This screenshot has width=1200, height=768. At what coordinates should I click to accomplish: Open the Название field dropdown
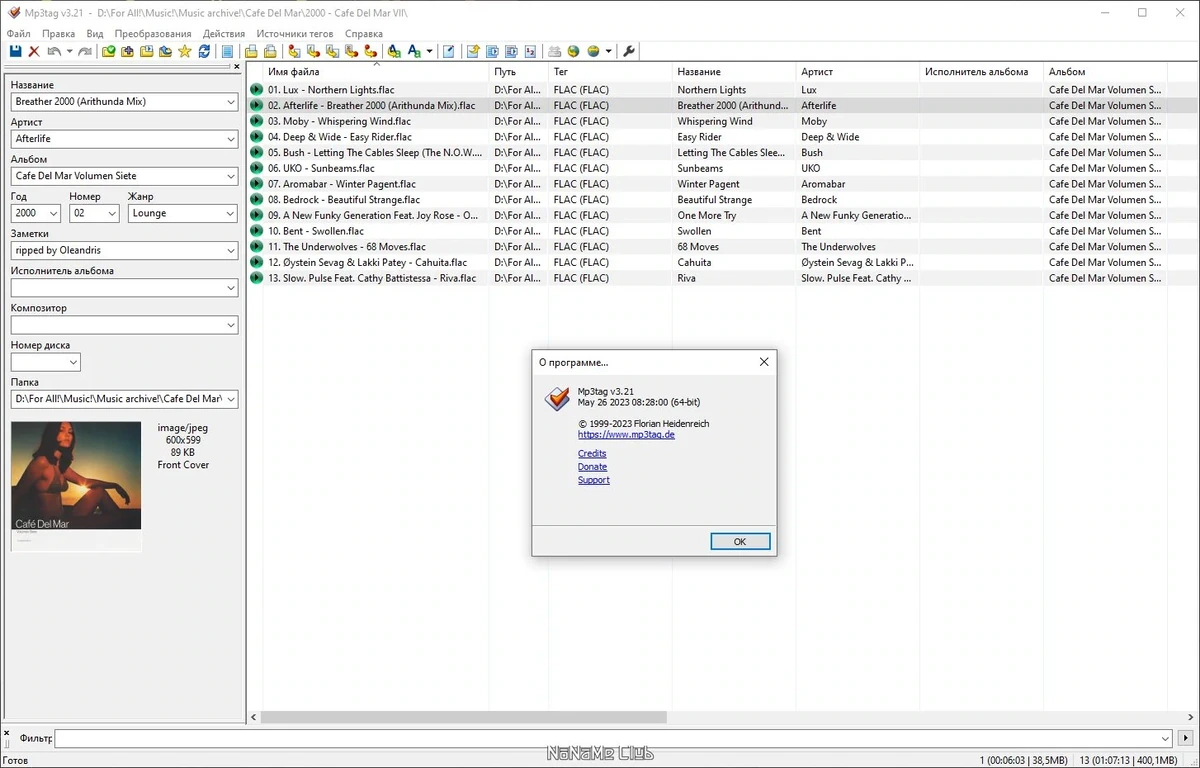point(230,102)
